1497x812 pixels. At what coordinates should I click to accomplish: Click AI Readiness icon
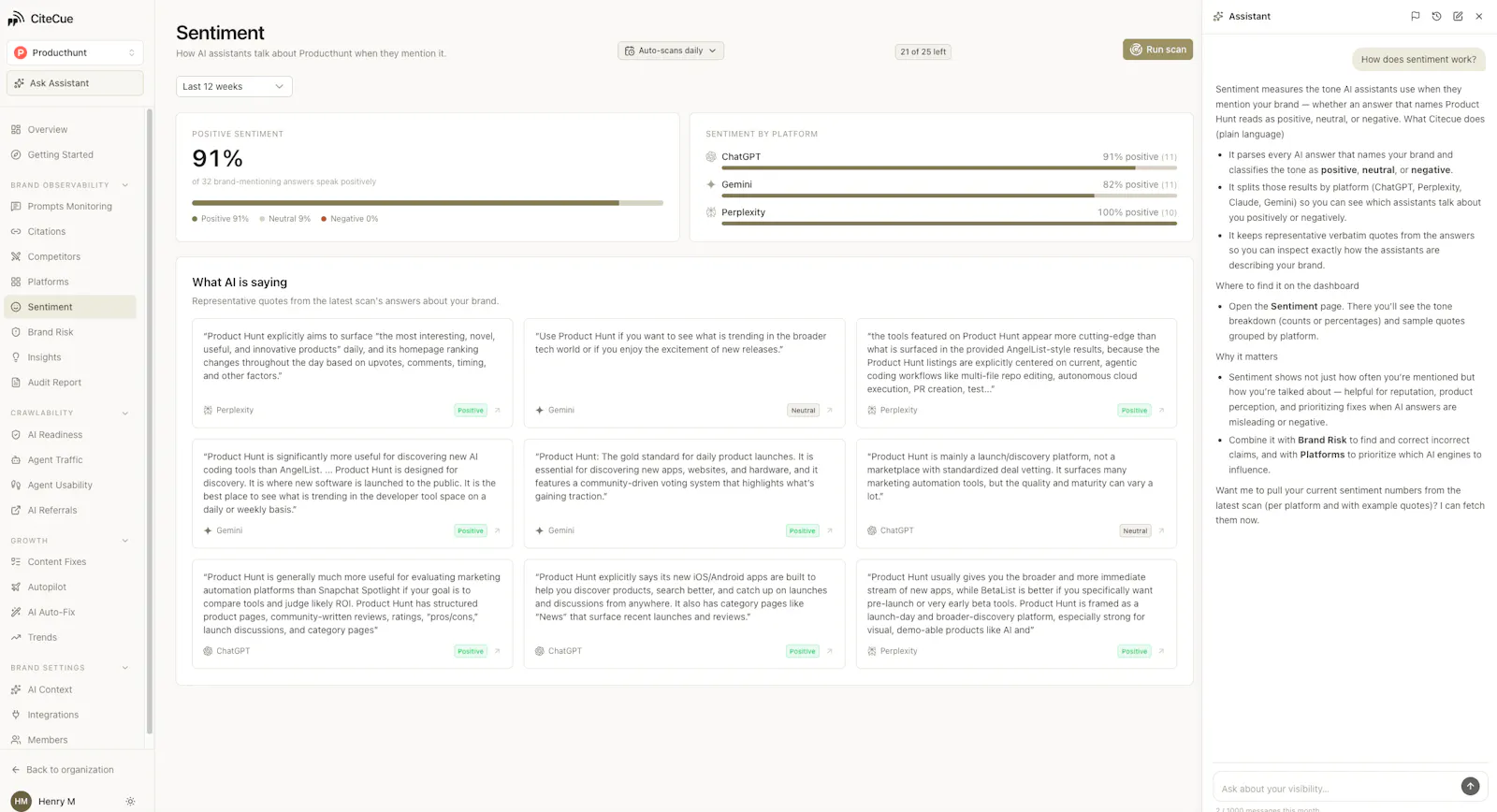(x=16, y=435)
